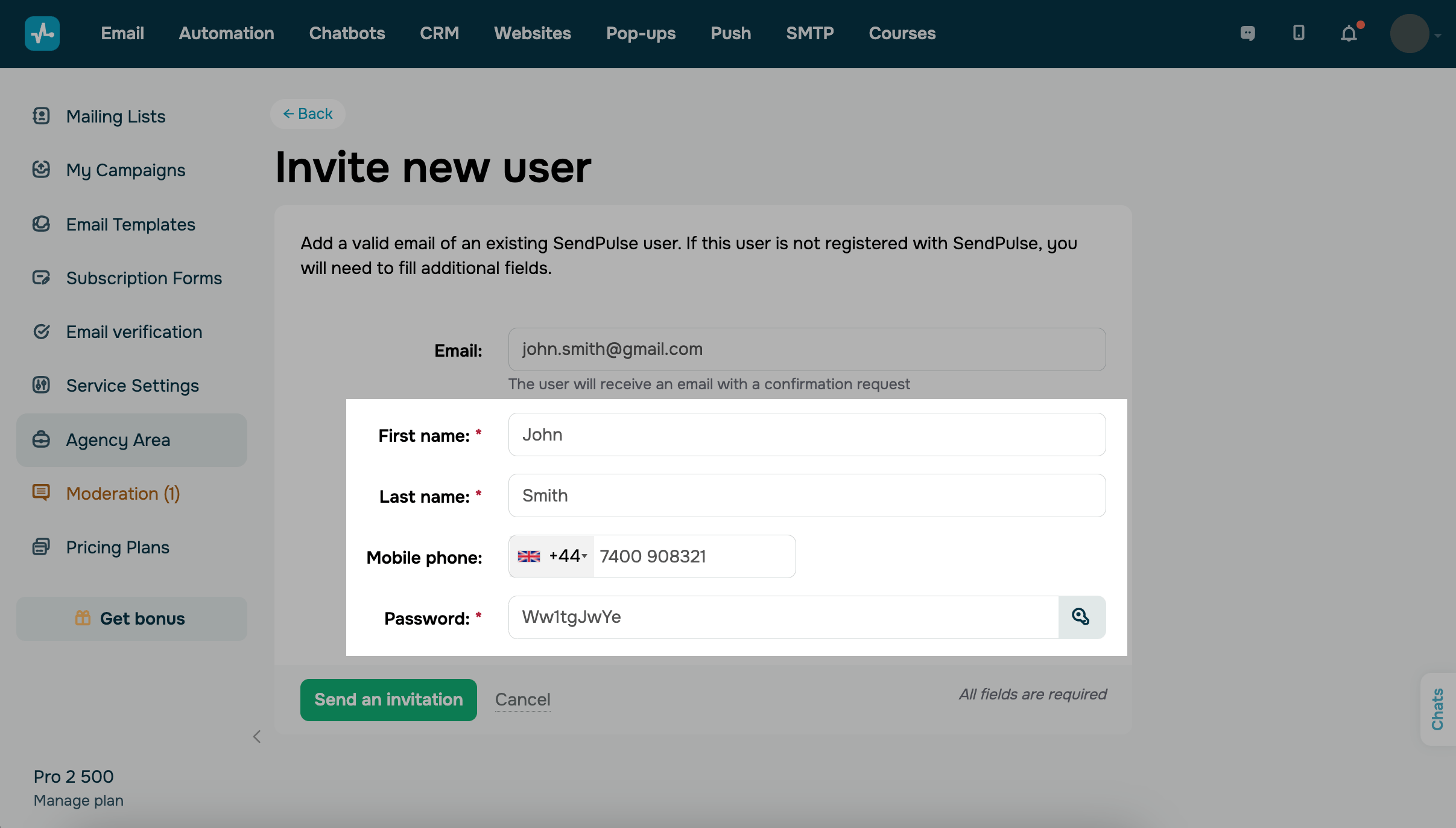Open the user avatar account menu

(x=1410, y=34)
